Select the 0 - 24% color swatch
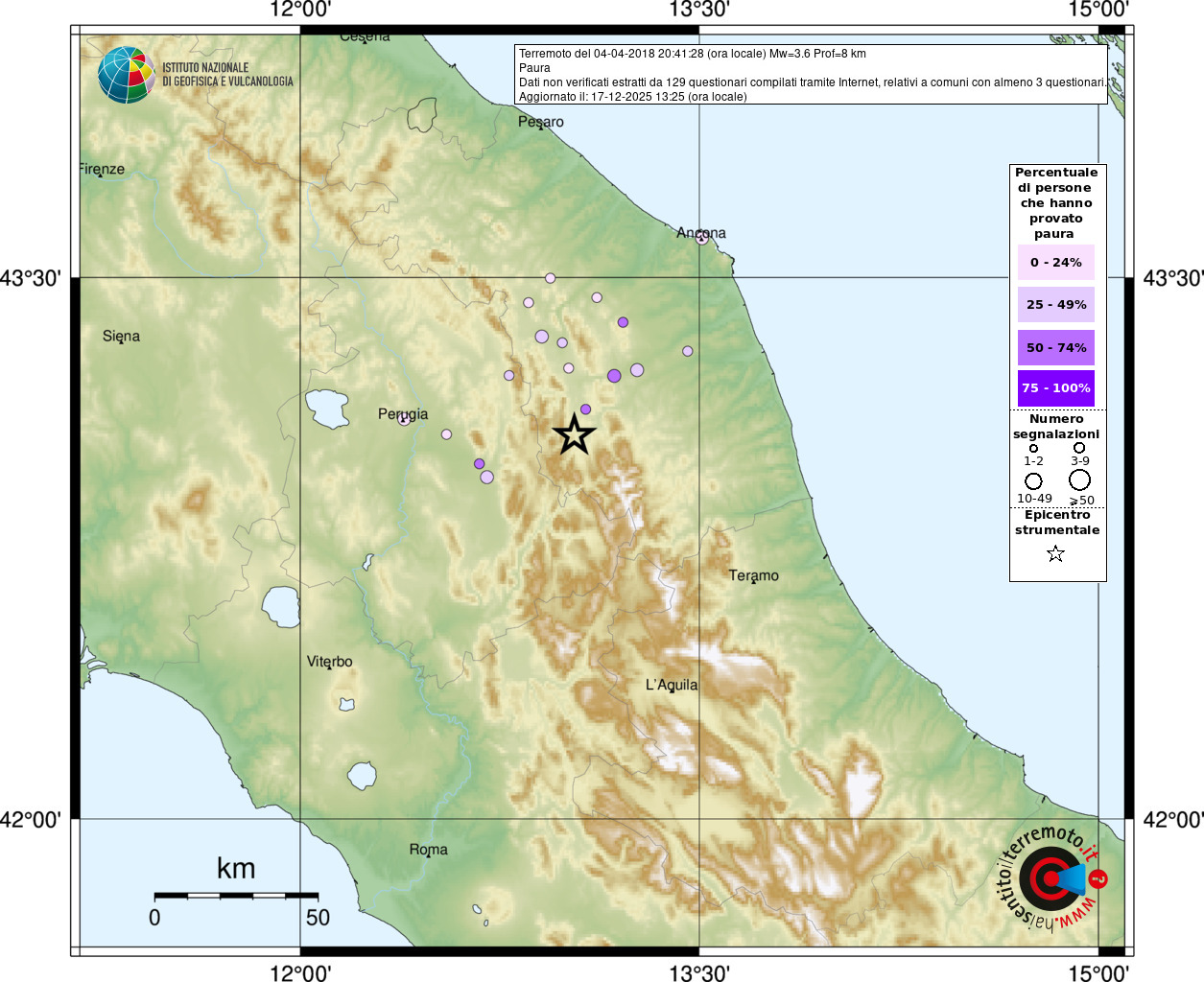 [1056, 262]
